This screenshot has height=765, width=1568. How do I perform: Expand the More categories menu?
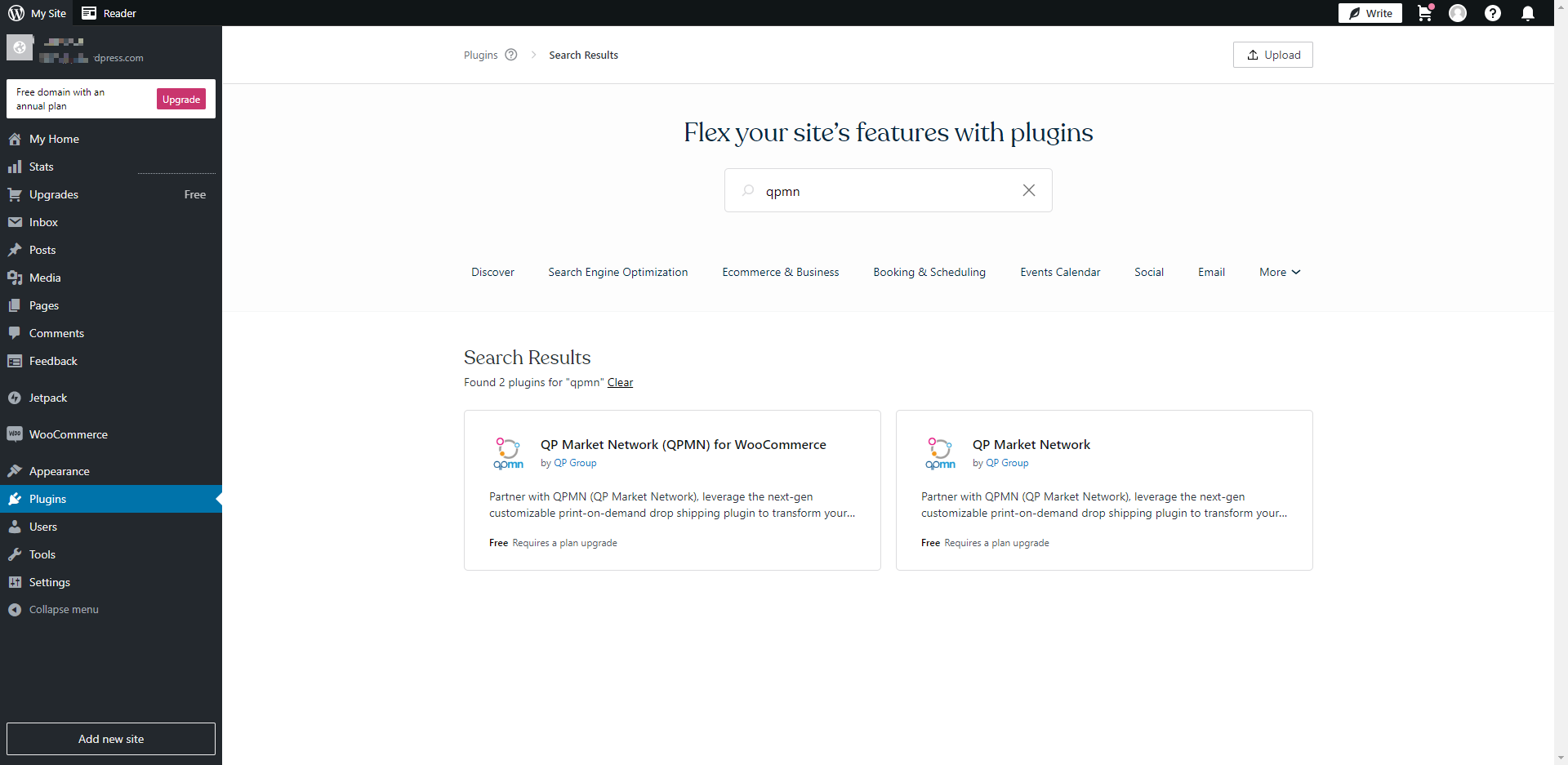pyautogui.click(x=1279, y=272)
